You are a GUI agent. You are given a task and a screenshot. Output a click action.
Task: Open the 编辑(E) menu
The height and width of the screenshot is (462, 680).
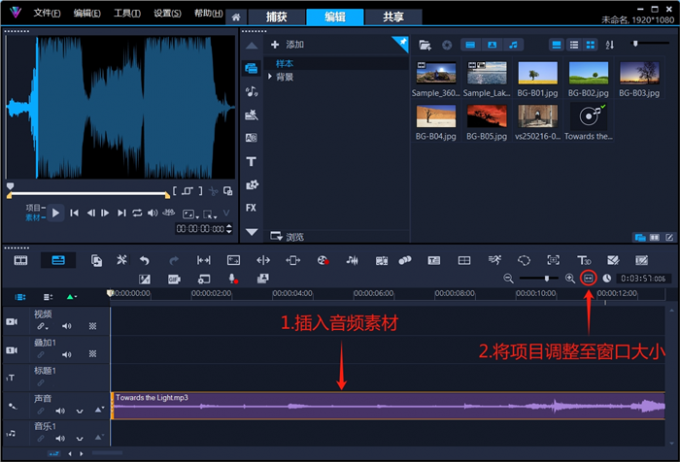[87, 13]
